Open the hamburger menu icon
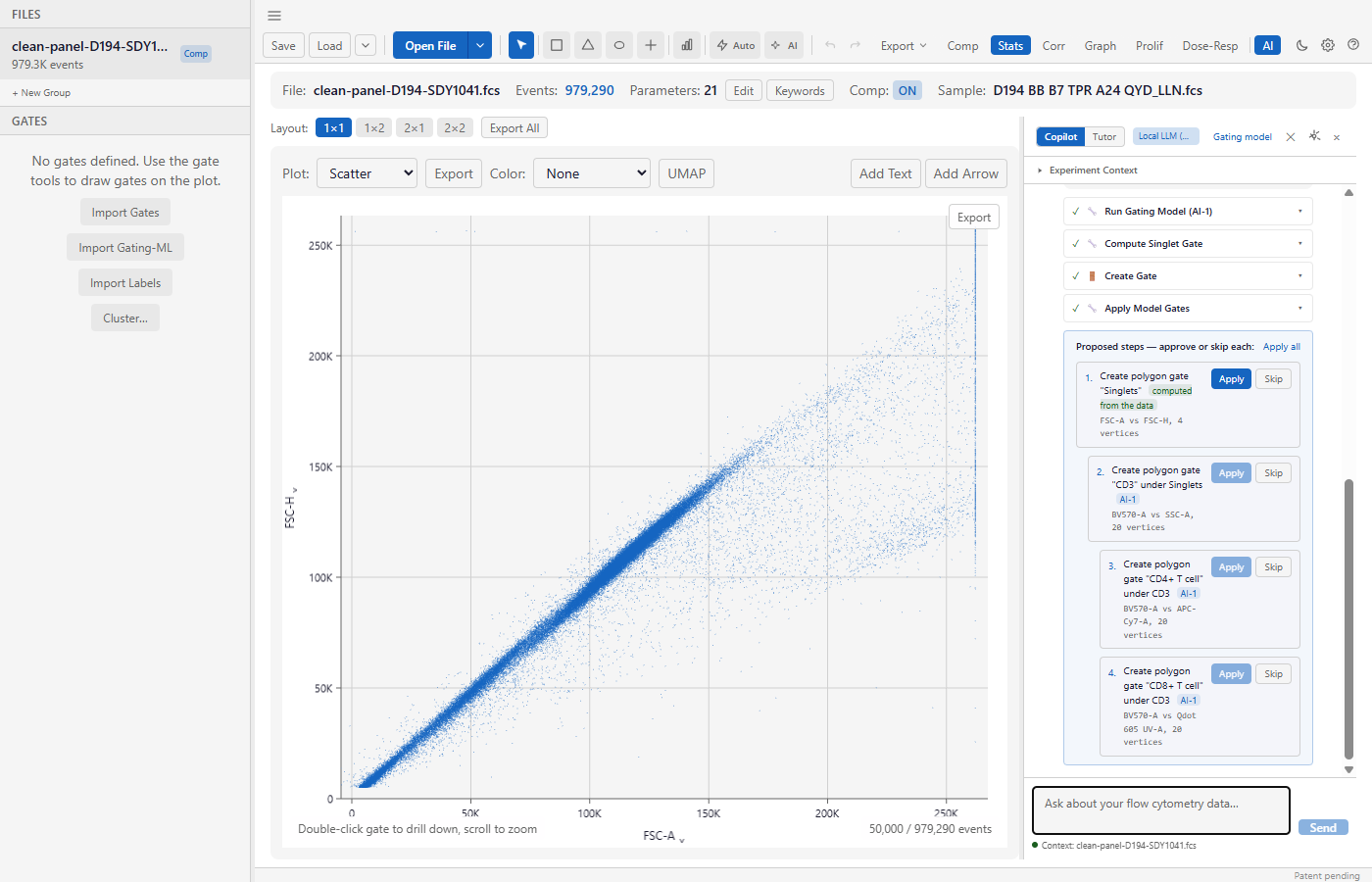The height and width of the screenshot is (882, 1372). pos(274,16)
